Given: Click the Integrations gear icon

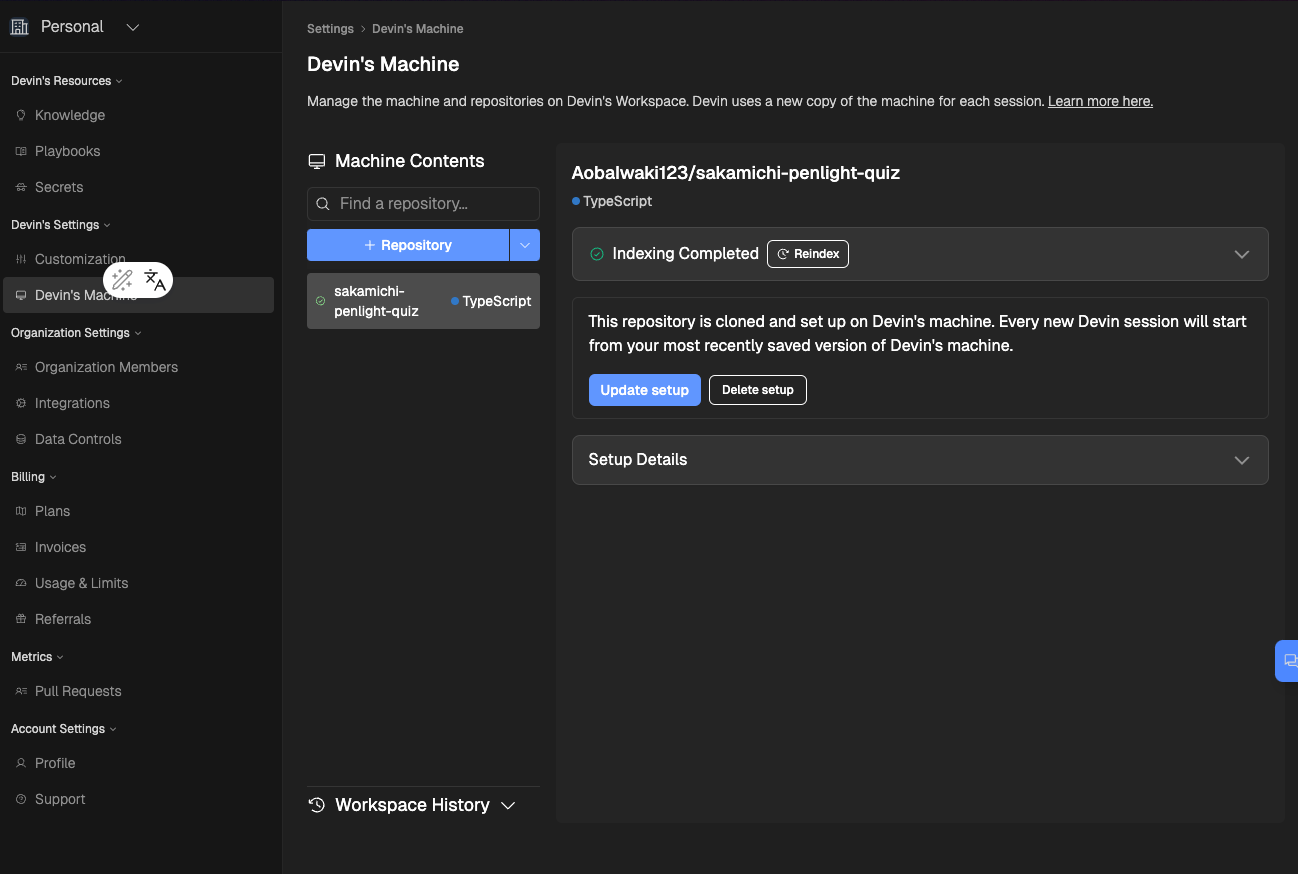Looking at the screenshot, I should 21,403.
